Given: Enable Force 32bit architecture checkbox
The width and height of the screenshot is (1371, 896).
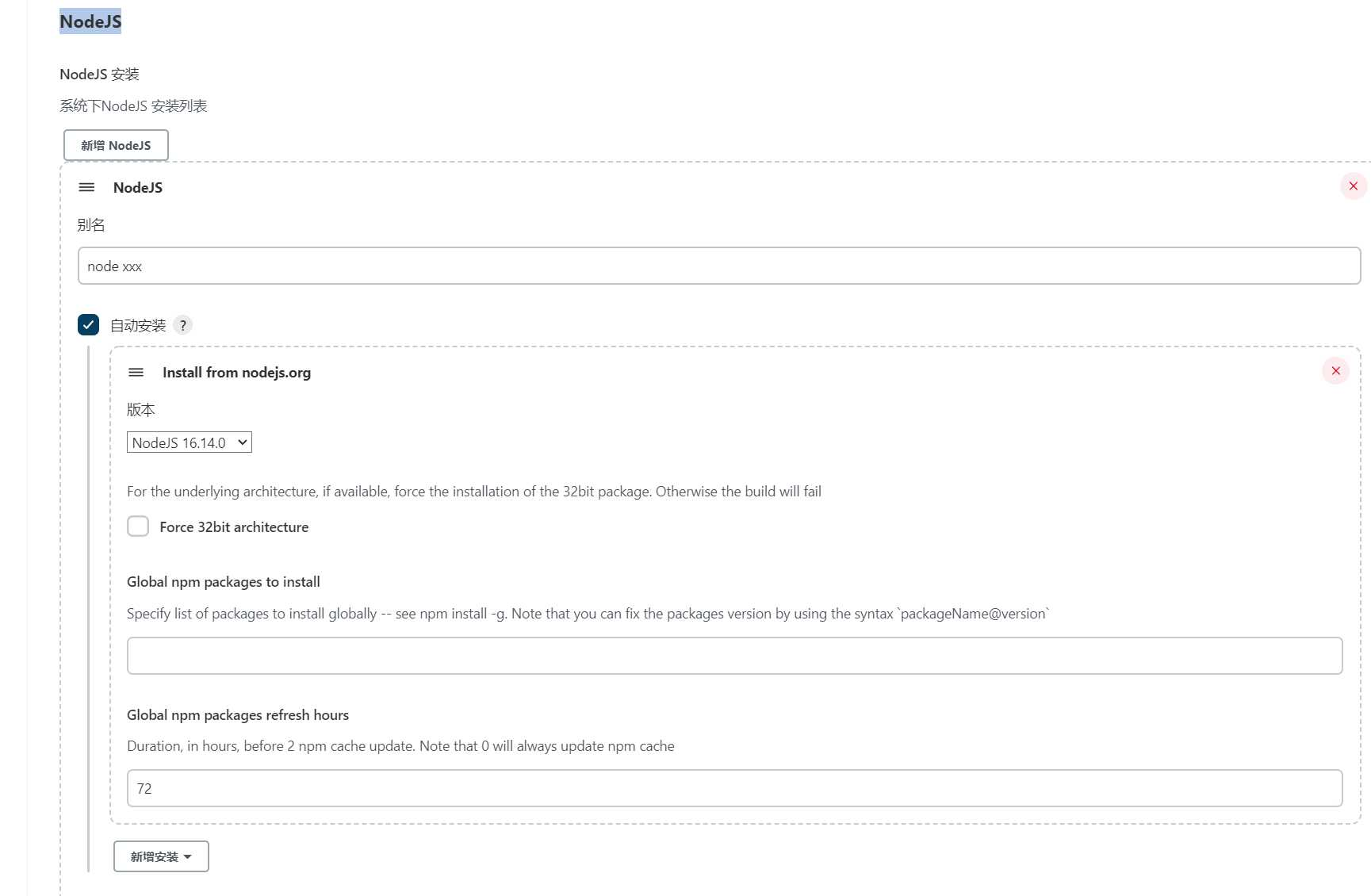Looking at the screenshot, I should [138, 526].
